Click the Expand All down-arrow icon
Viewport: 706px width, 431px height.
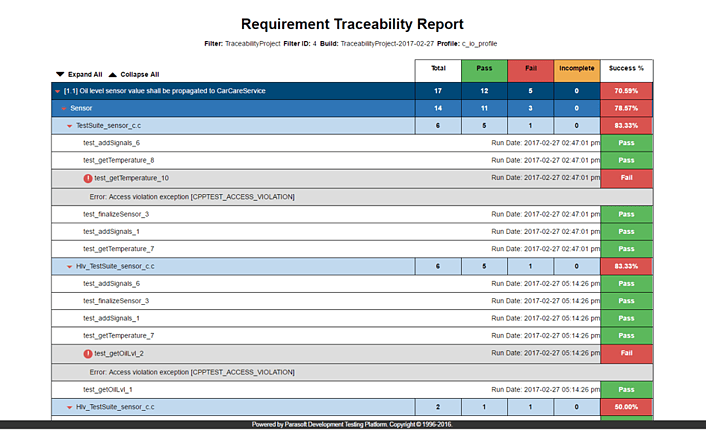pyautogui.click(x=60, y=74)
